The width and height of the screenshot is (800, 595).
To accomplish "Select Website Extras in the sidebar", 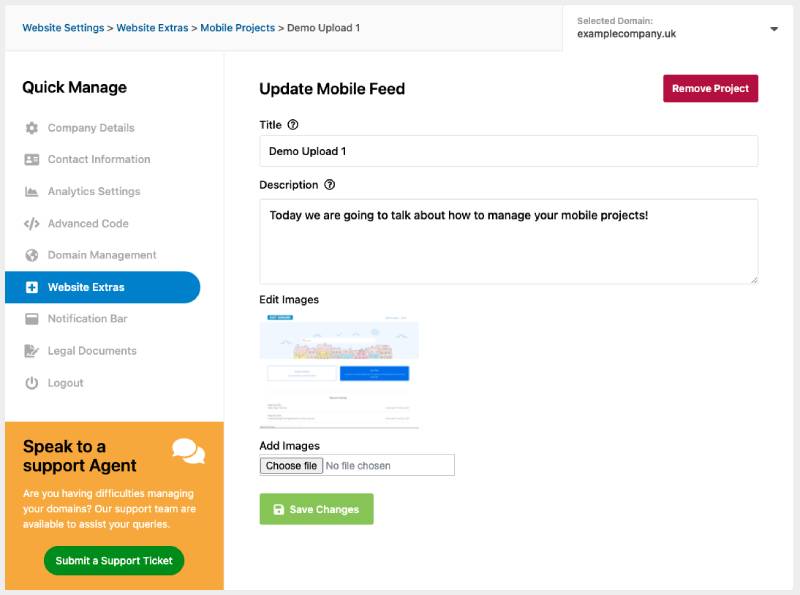I will [103, 287].
